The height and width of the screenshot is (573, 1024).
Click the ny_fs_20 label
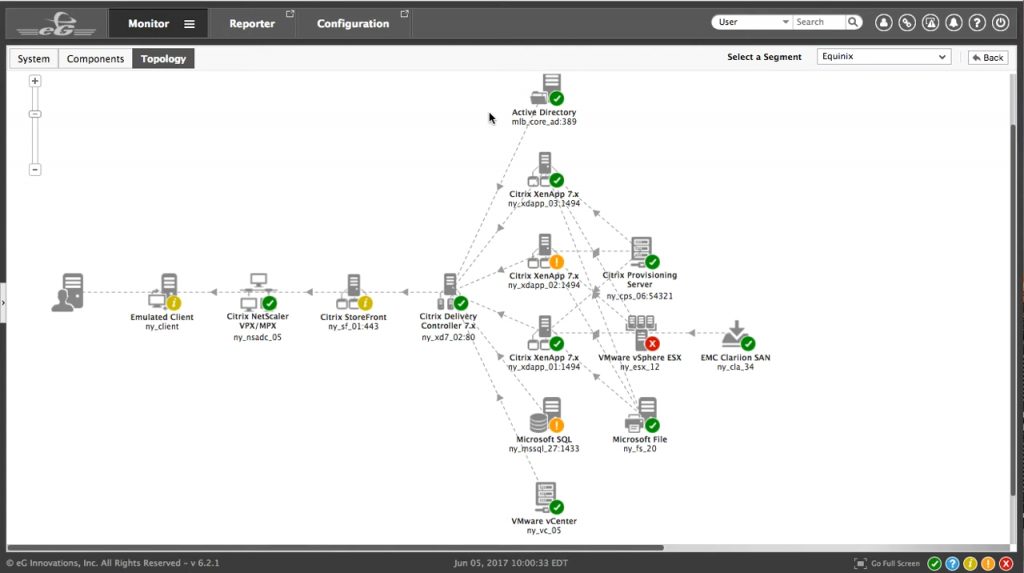click(639, 449)
